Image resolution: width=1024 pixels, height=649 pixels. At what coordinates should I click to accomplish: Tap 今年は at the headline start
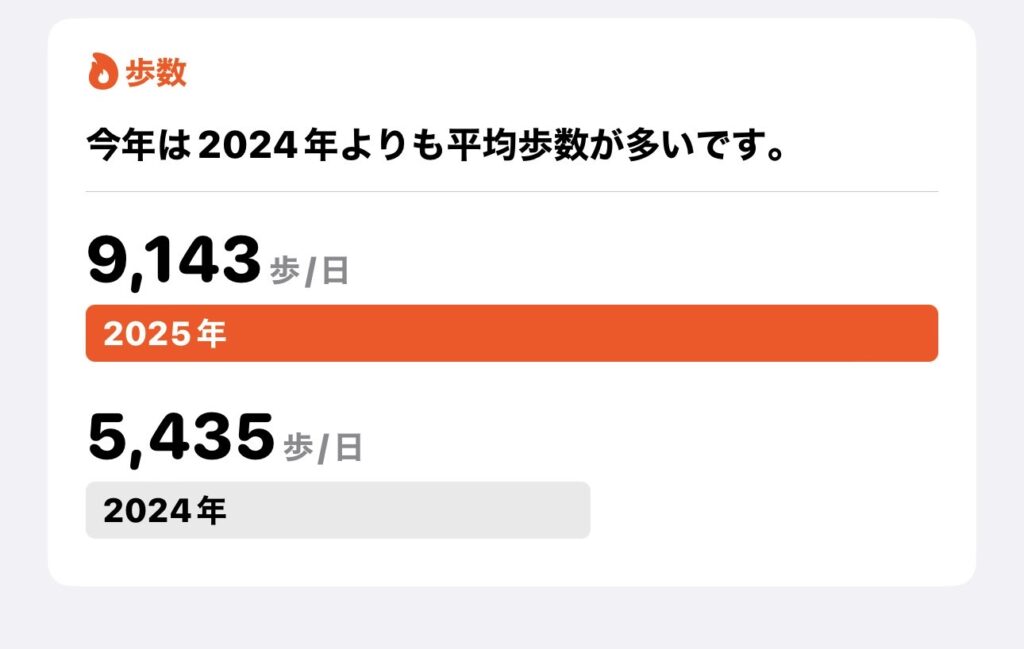(x=139, y=145)
